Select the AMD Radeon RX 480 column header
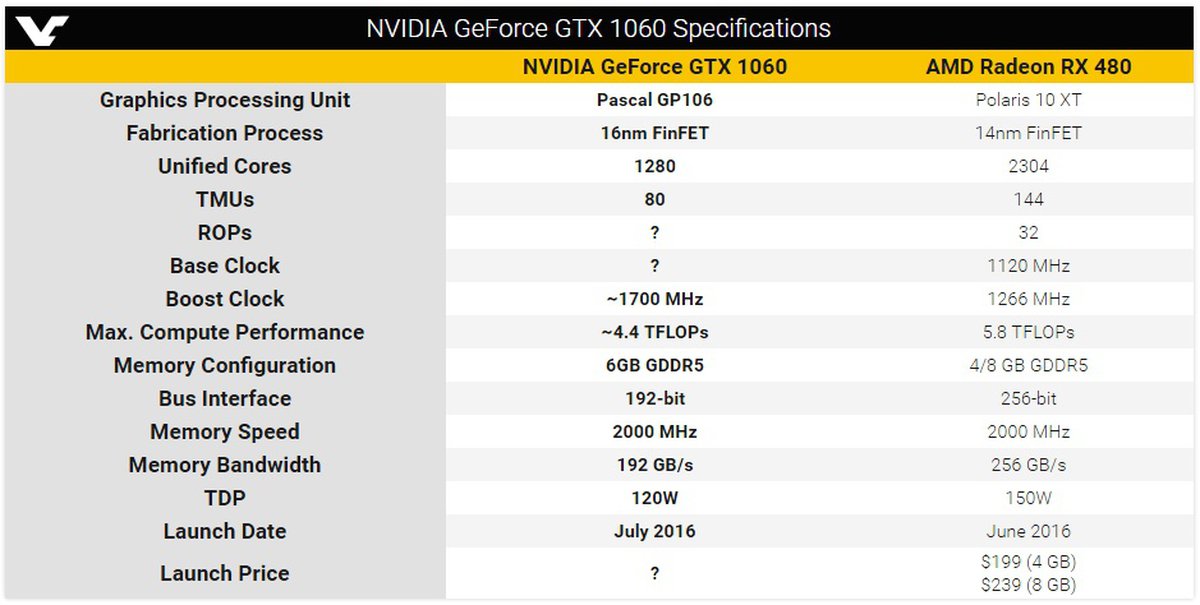The image size is (1200, 605). pos(1028,67)
